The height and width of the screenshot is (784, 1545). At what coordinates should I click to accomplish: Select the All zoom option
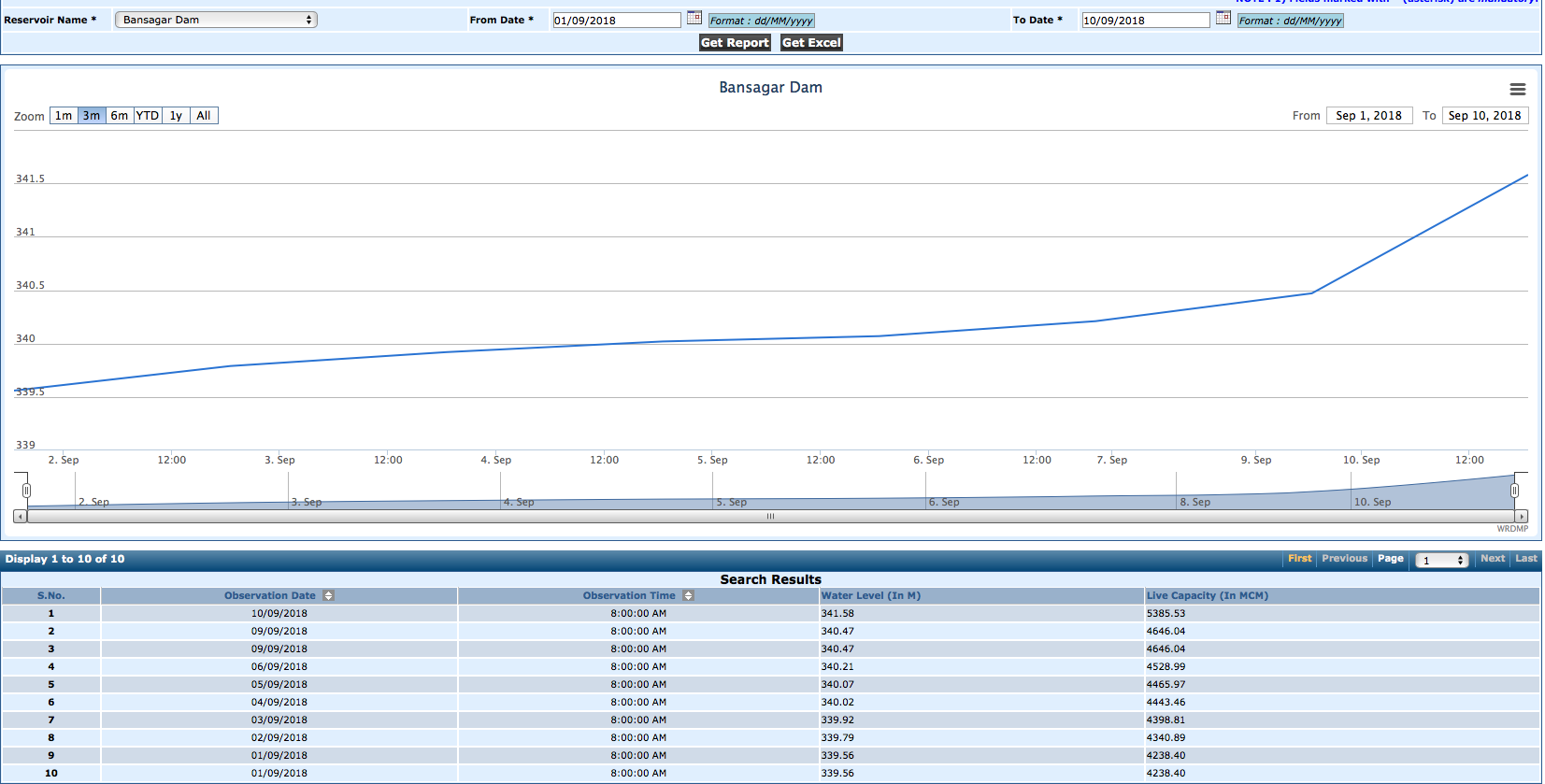tap(204, 116)
